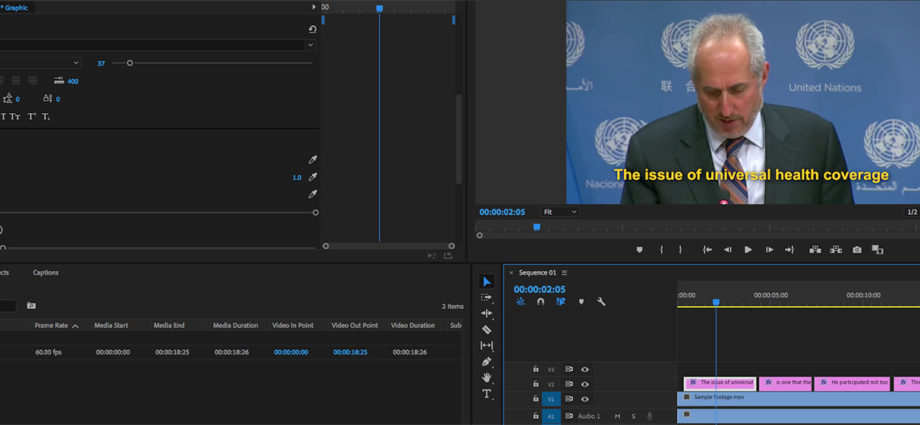Sort by the Frame Rate column
The height and width of the screenshot is (425, 920).
point(52,325)
